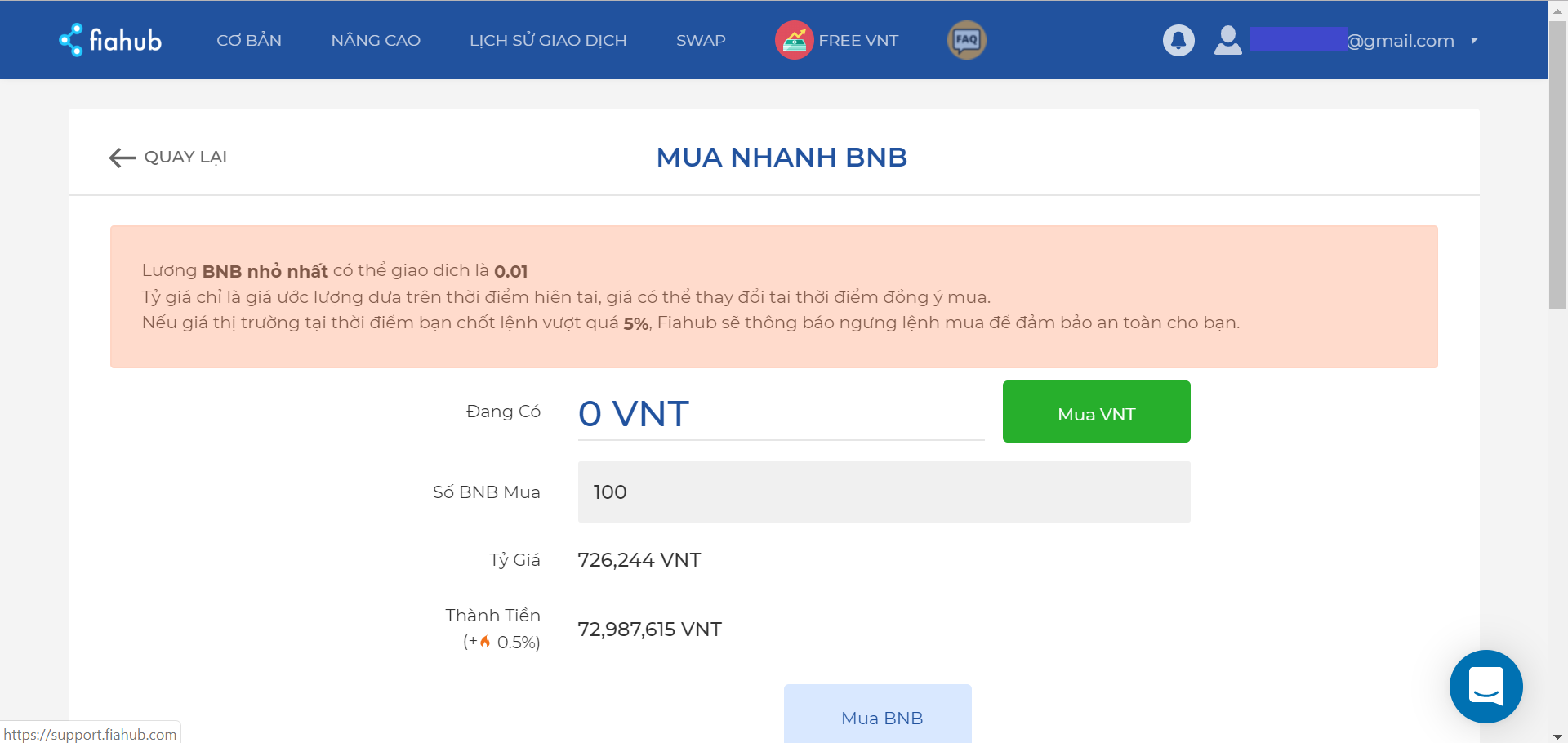
Task: Click the 72,987,615 VNT total value
Action: tap(649, 630)
